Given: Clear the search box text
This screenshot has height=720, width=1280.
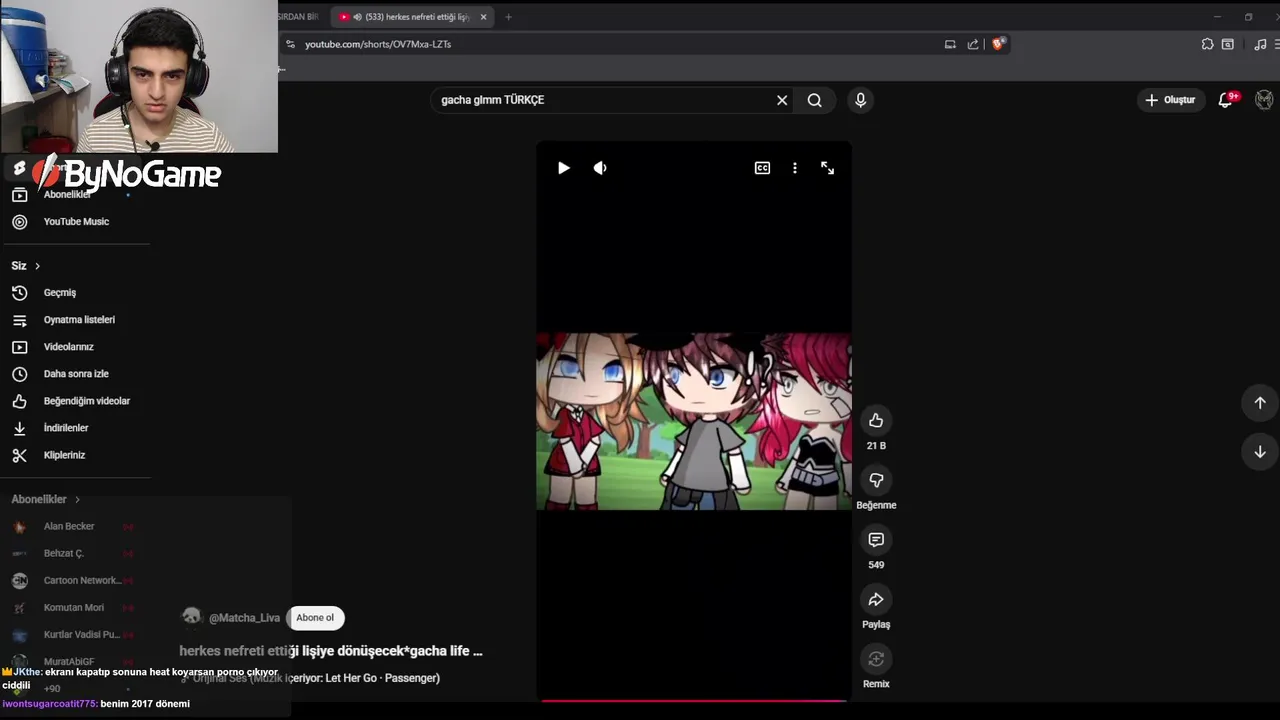Looking at the screenshot, I should [782, 100].
